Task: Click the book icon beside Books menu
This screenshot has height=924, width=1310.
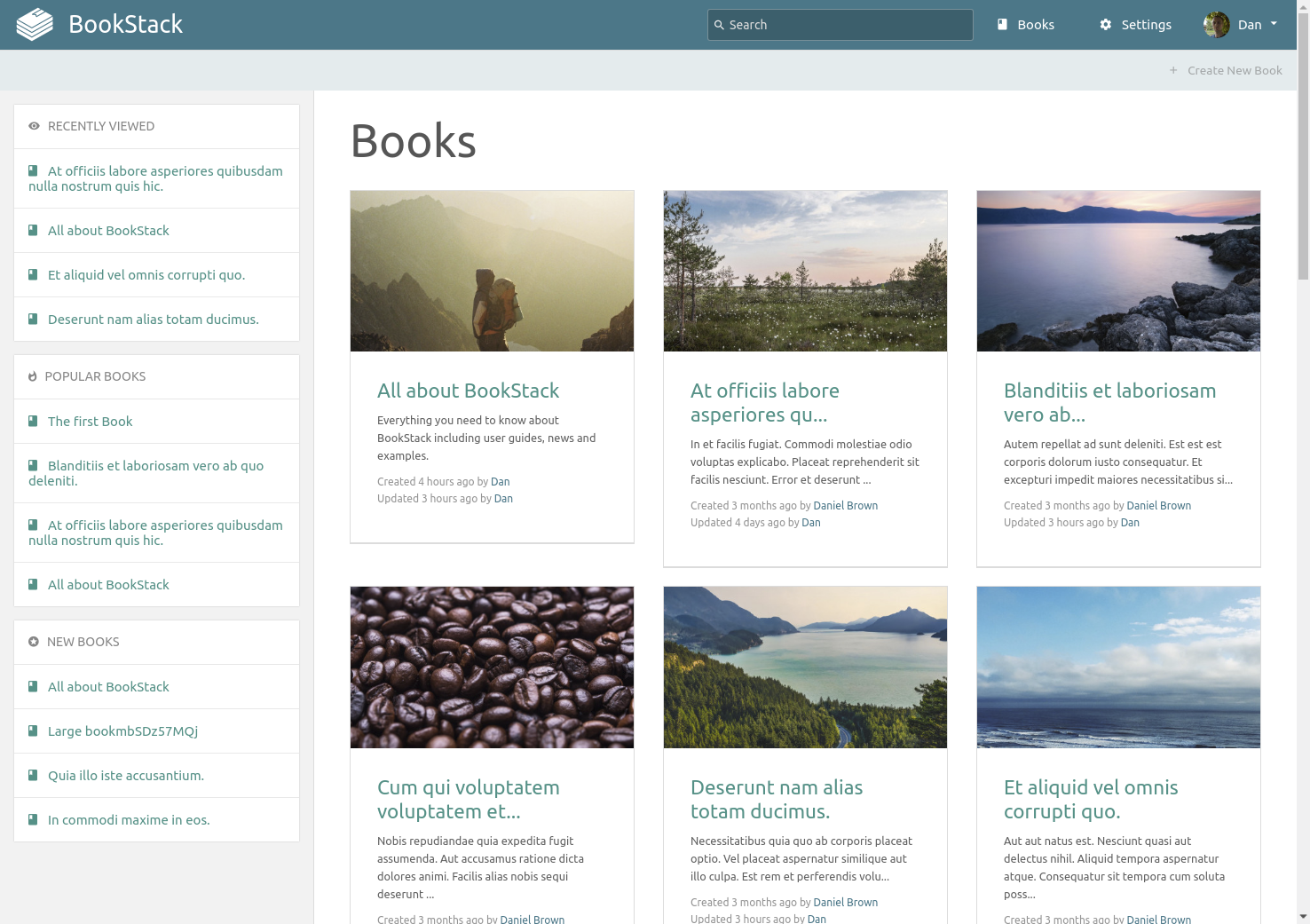Action: pyautogui.click(x=1002, y=25)
